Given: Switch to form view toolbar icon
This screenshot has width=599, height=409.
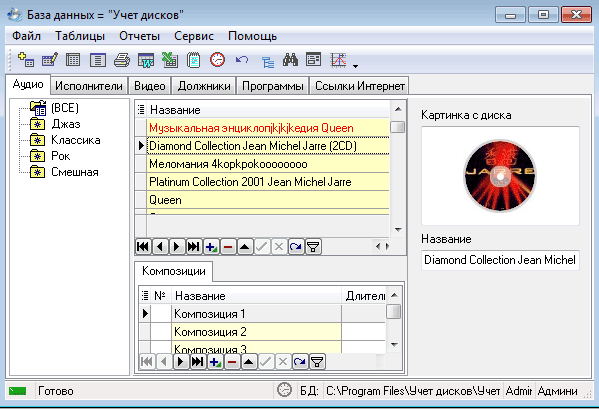Looking at the screenshot, I should point(97,60).
